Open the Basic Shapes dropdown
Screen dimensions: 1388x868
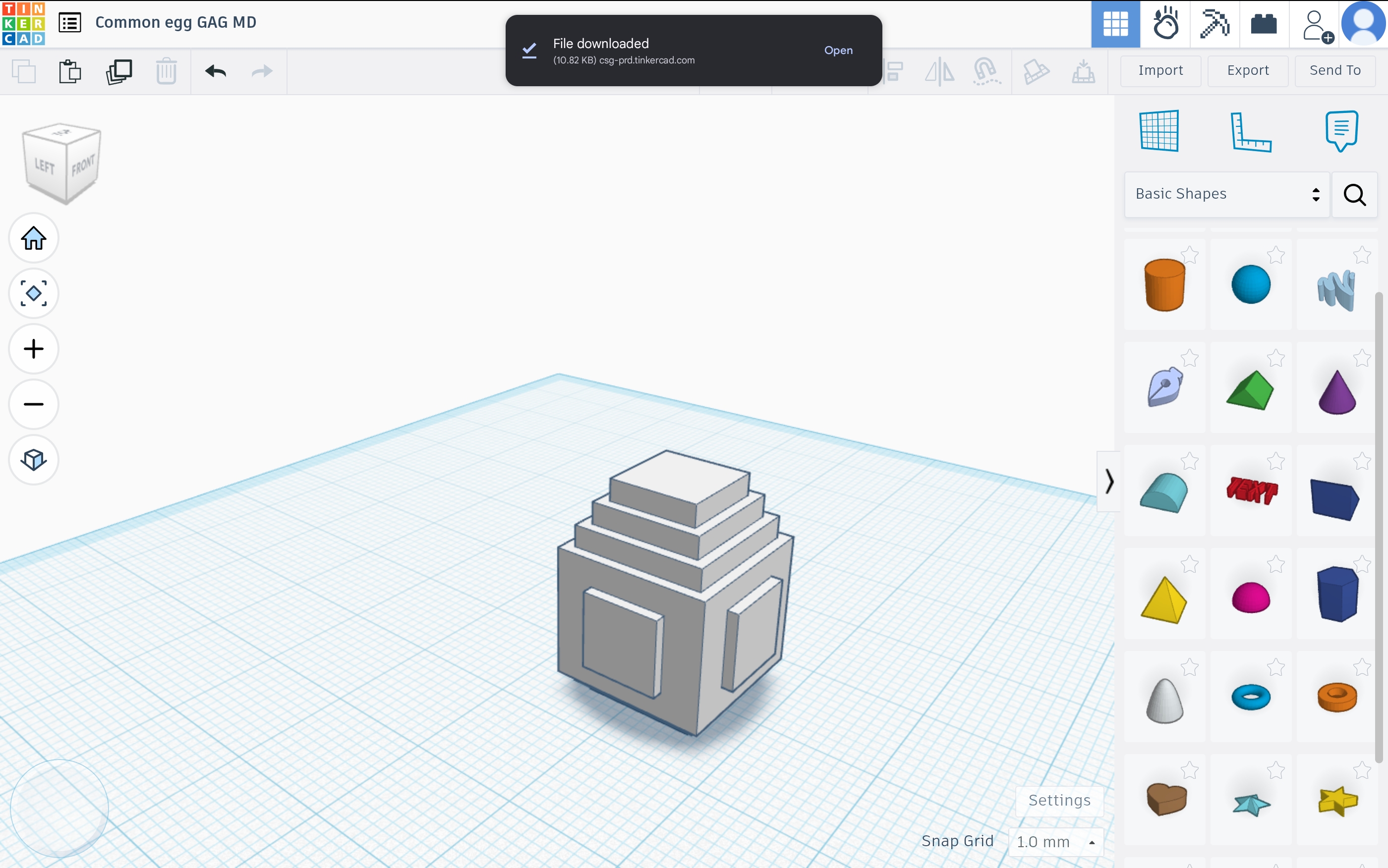pyautogui.click(x=1227, y=195)
